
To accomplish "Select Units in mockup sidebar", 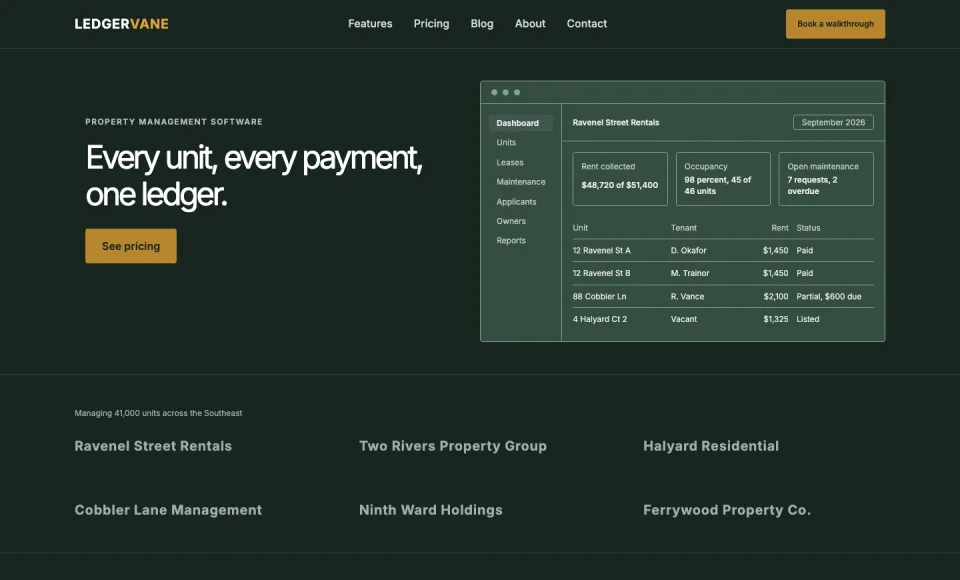I will coord(506,143).
